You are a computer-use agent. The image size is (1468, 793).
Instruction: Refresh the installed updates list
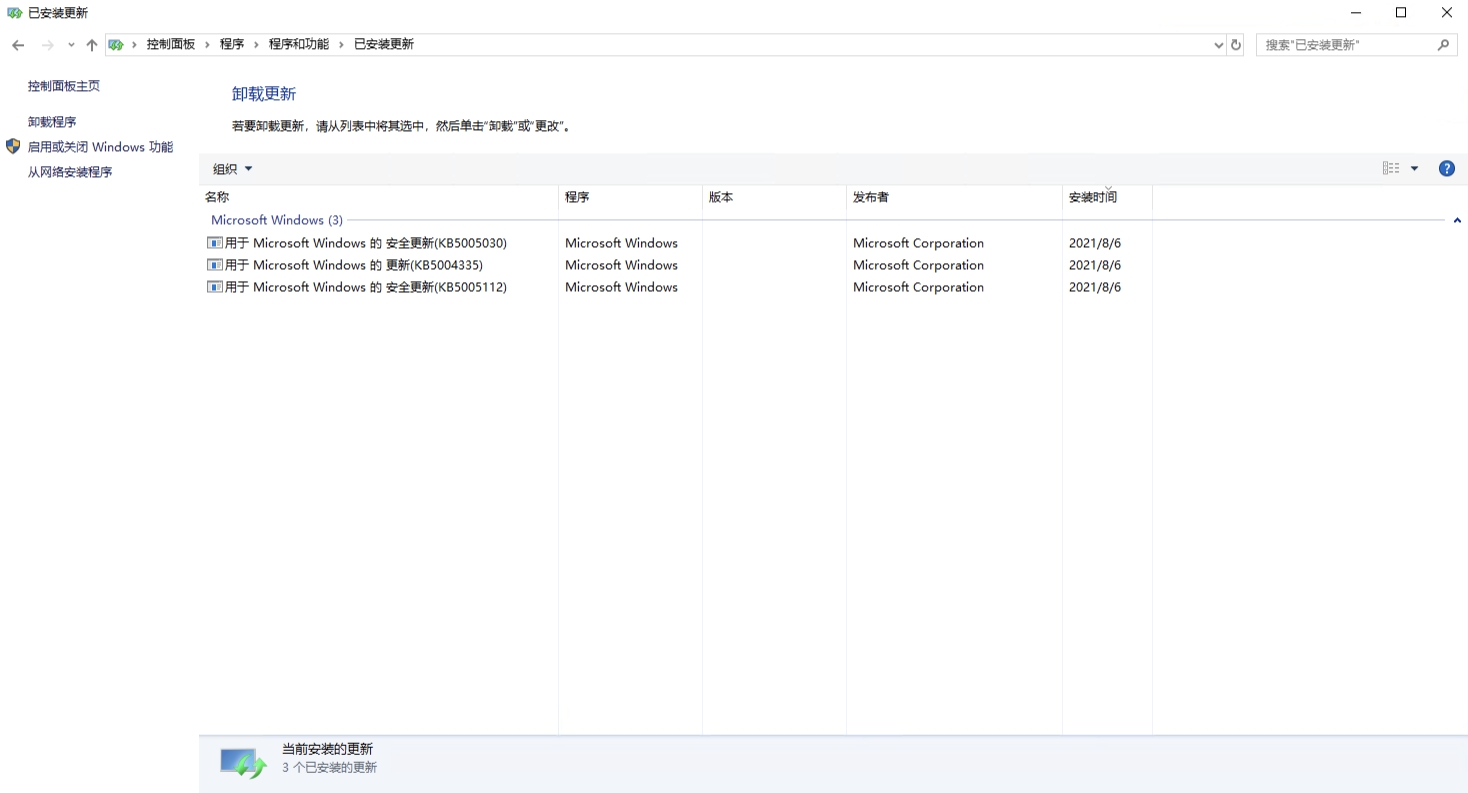[x=1236, y=45]
